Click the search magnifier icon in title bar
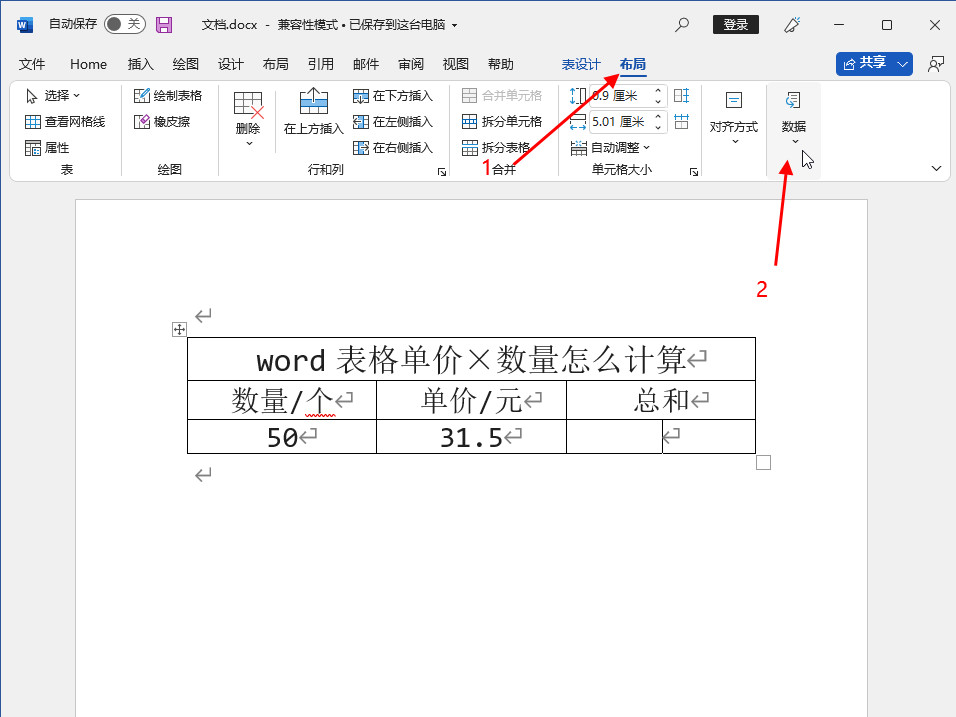 click(x=682, y=24)
